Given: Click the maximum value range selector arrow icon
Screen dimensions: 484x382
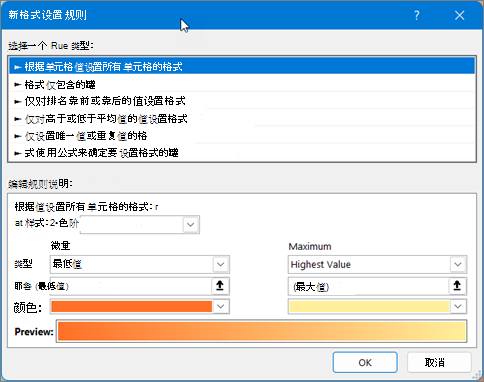Looking at the screenshot, I should pos(457,286).
